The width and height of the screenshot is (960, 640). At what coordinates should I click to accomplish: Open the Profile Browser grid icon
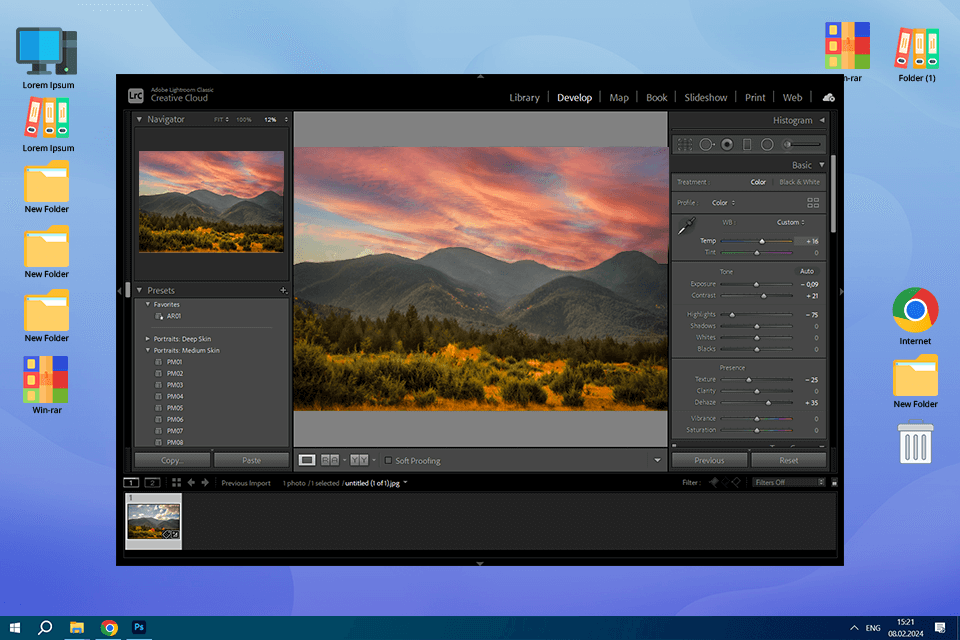[x=813, y=203]
